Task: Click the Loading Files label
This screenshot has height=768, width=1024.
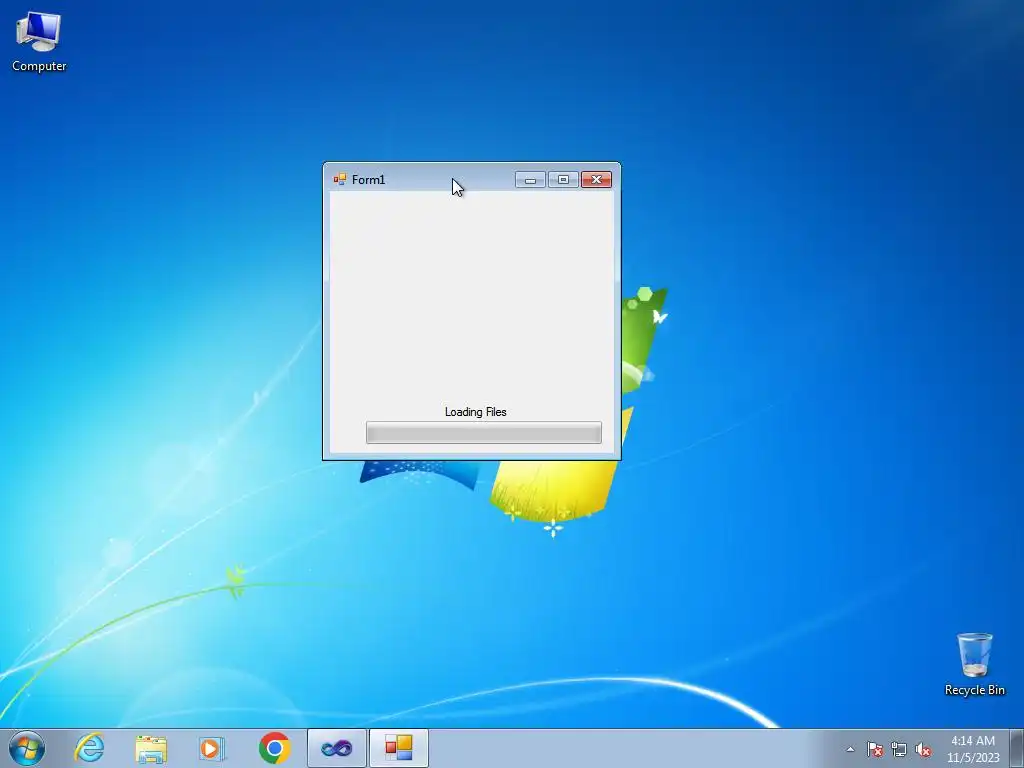Action: (x=475, y=412)
